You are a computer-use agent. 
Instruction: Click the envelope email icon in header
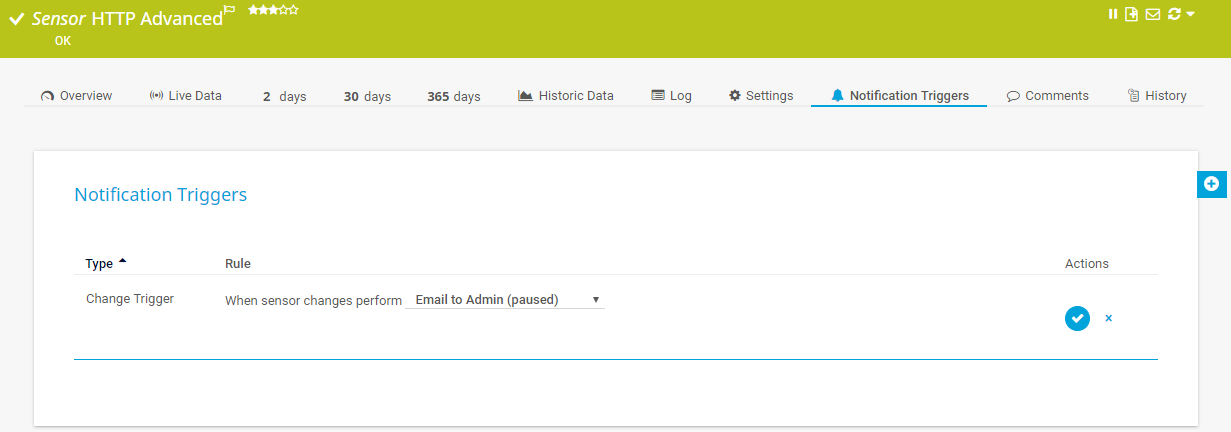(x=1152, y=14)
